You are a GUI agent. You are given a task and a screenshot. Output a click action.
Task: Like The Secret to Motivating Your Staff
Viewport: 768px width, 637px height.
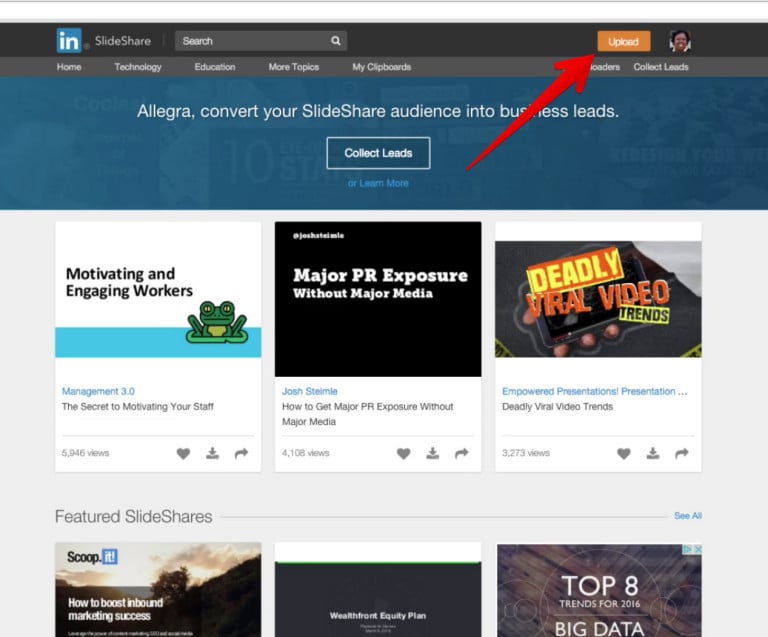[x=183, y=453]
